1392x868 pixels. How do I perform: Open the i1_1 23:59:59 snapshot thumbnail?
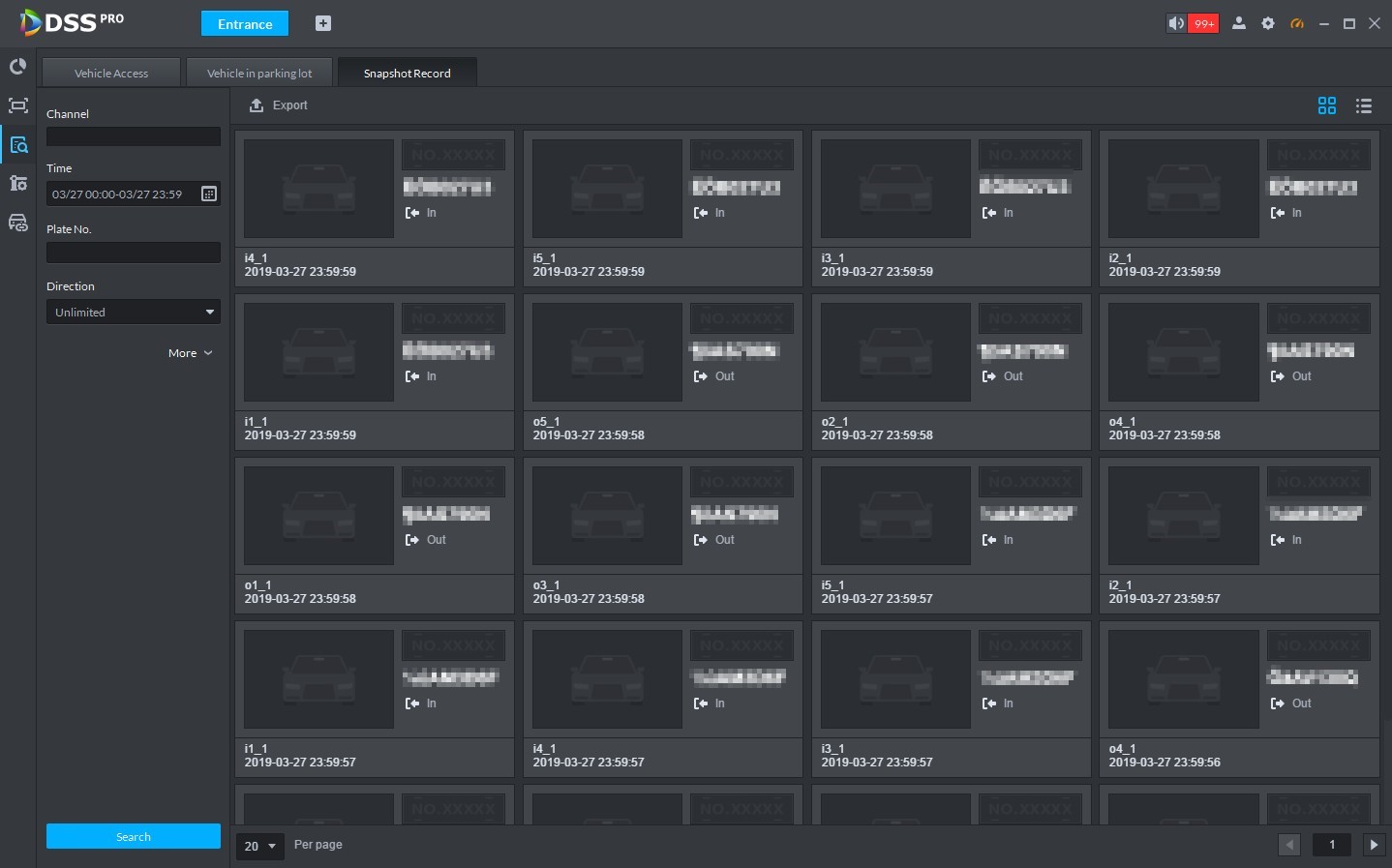(319, 352)
